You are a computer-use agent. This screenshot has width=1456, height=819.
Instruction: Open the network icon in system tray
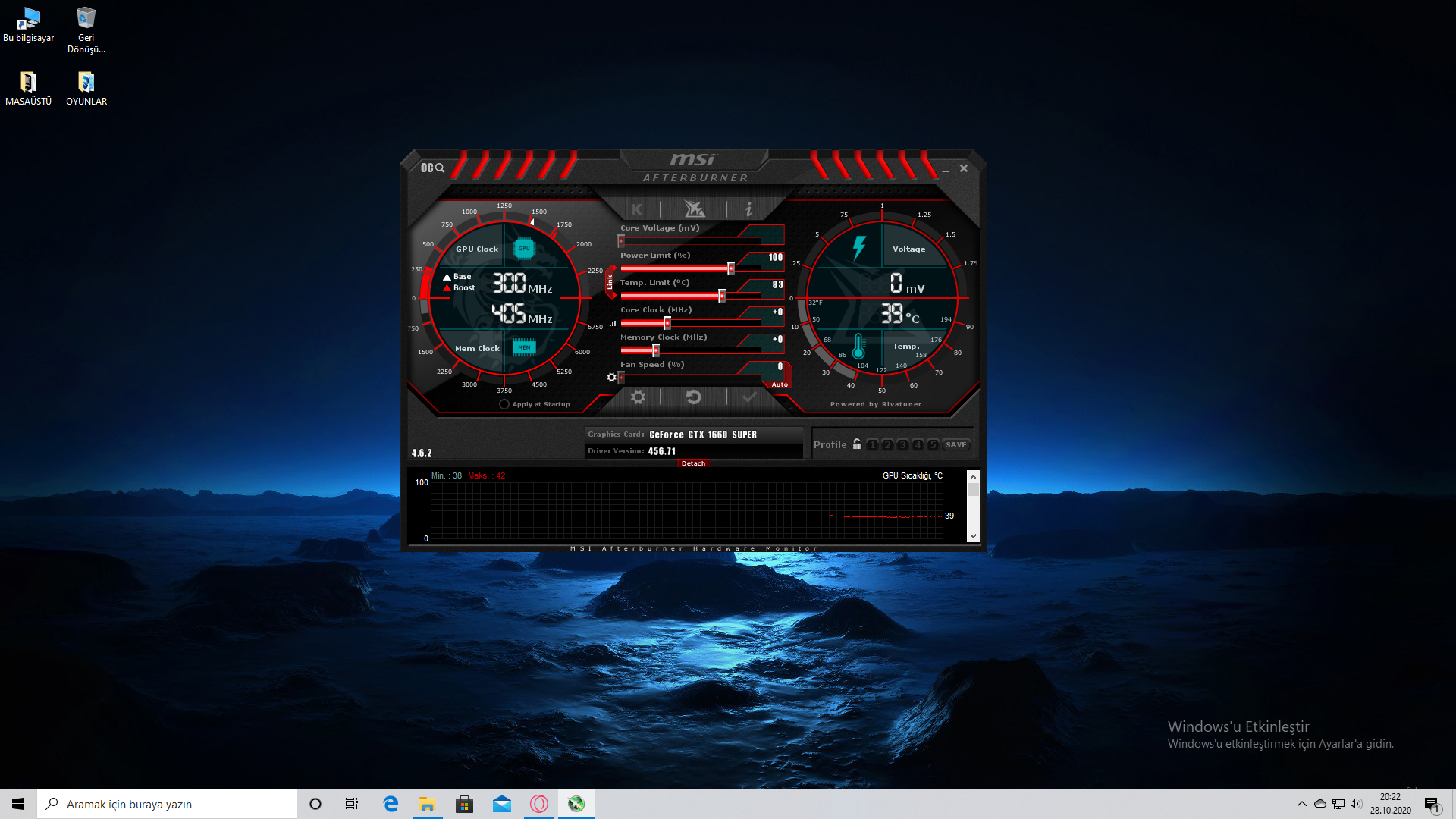1338,804
